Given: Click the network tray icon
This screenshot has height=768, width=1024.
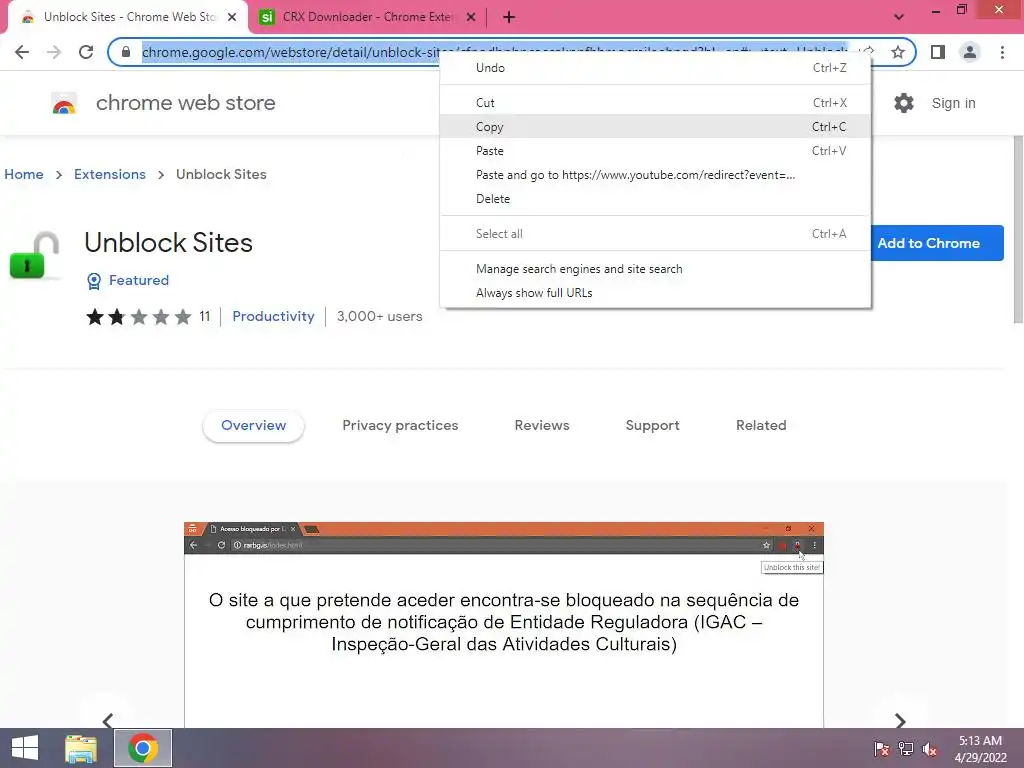Looking at the screenshot, I should point(906,749).
